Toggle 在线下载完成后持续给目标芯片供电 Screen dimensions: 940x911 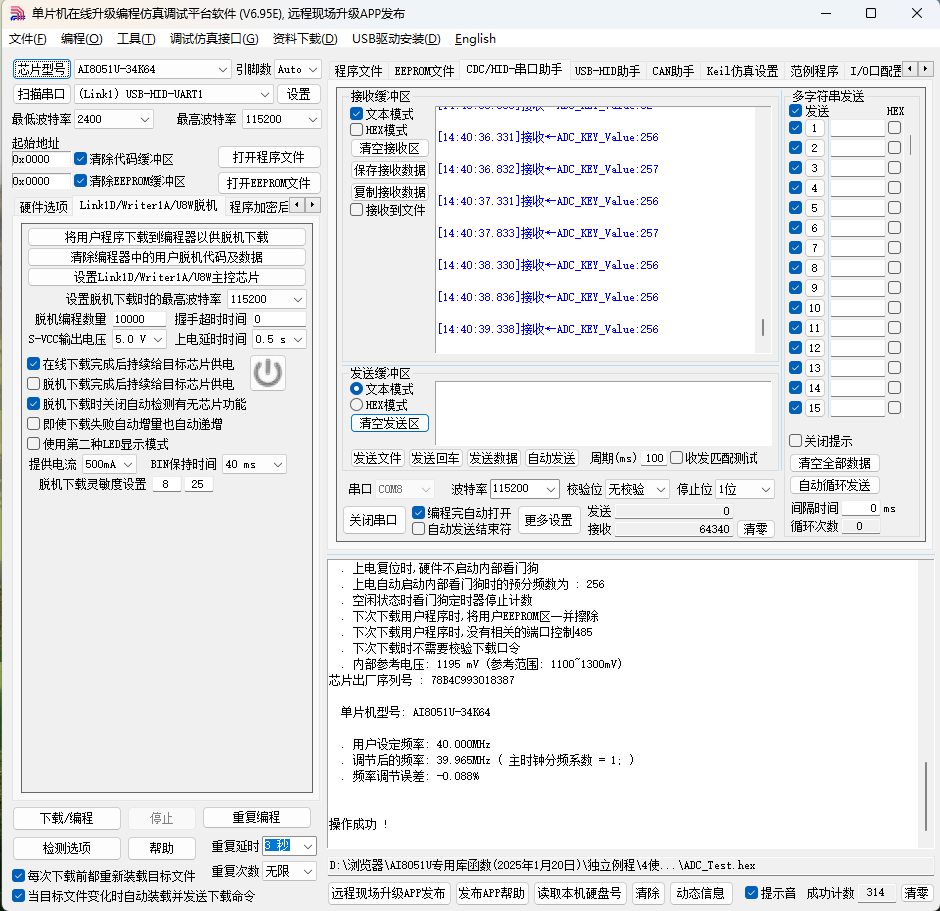pyautogui.click(x=34, y=363)
